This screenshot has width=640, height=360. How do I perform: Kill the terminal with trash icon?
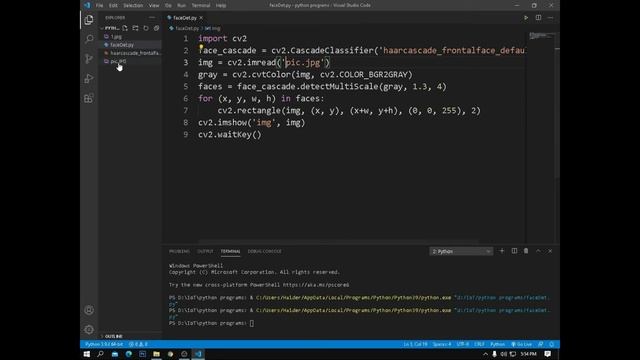coord(526,251)
